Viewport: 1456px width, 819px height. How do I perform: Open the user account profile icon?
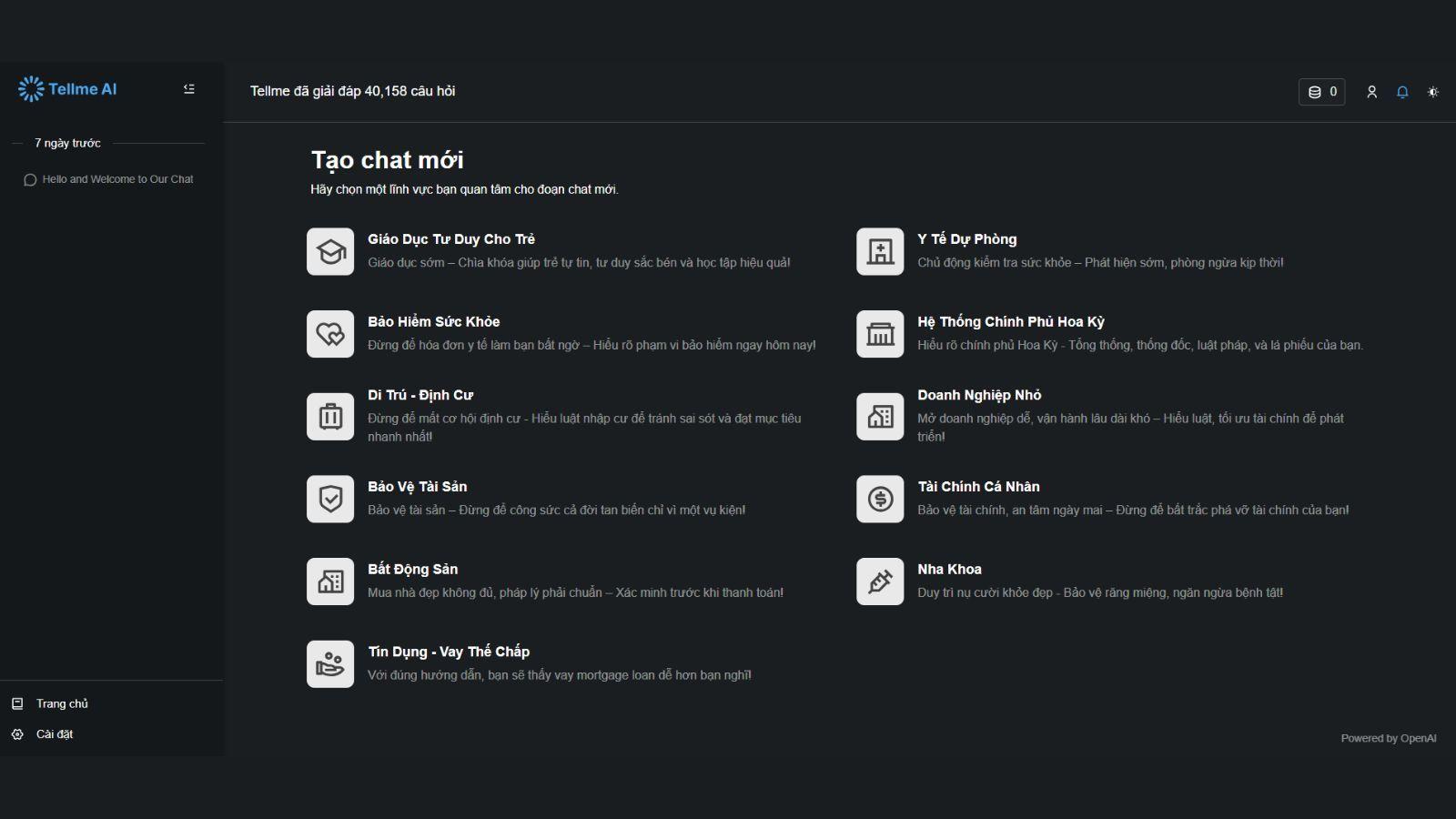[1372, 92]
